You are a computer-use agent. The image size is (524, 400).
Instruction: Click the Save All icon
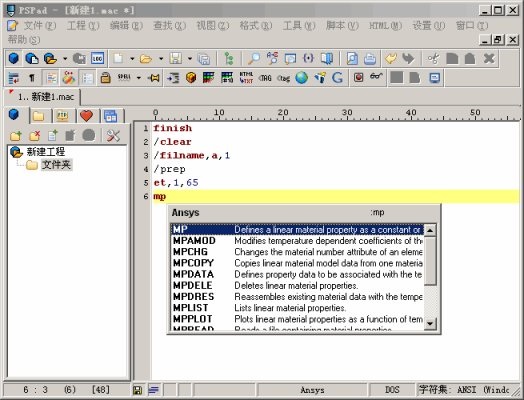[x=204, y=59]
